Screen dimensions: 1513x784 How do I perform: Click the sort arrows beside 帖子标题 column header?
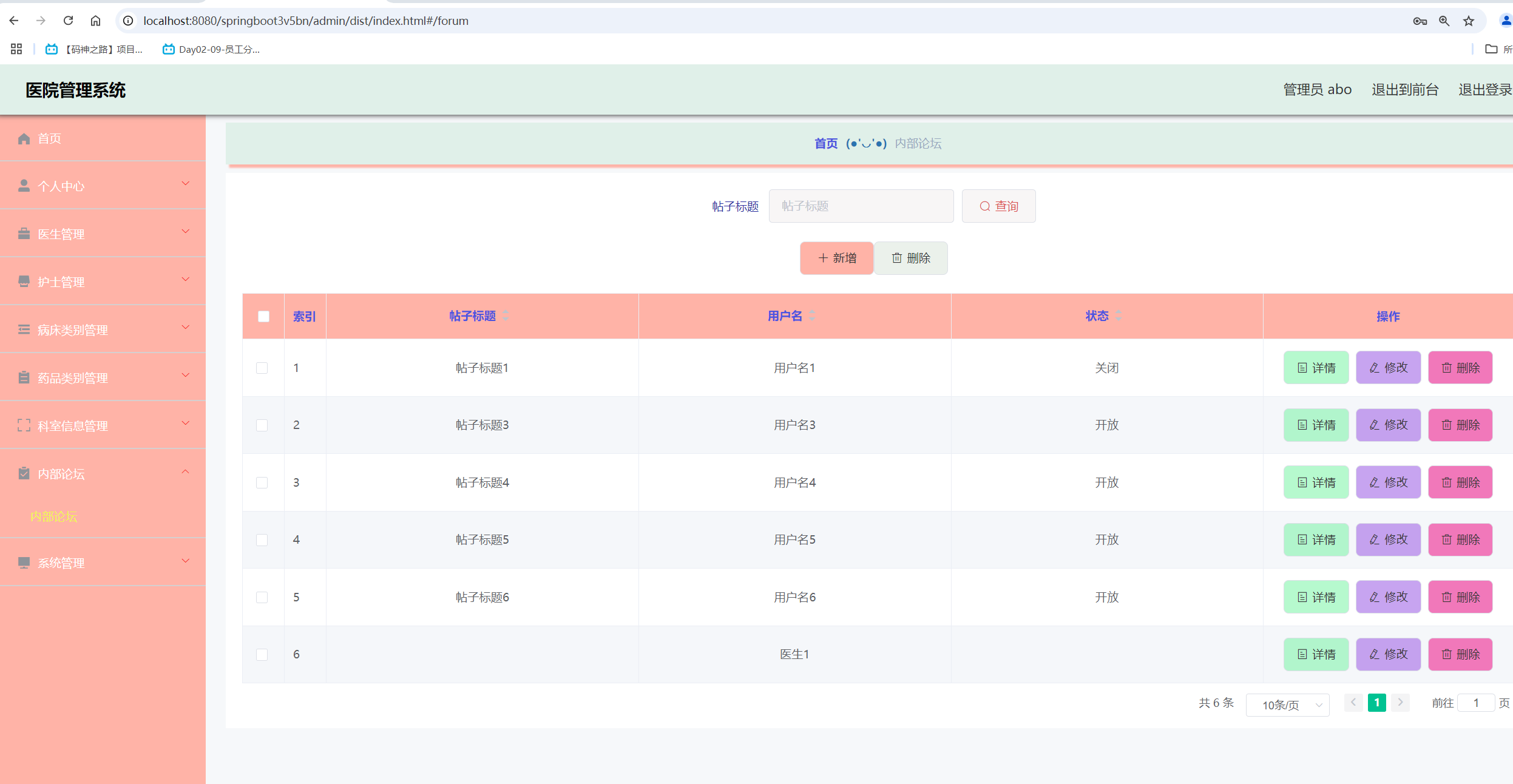click(x=506, y=316)
